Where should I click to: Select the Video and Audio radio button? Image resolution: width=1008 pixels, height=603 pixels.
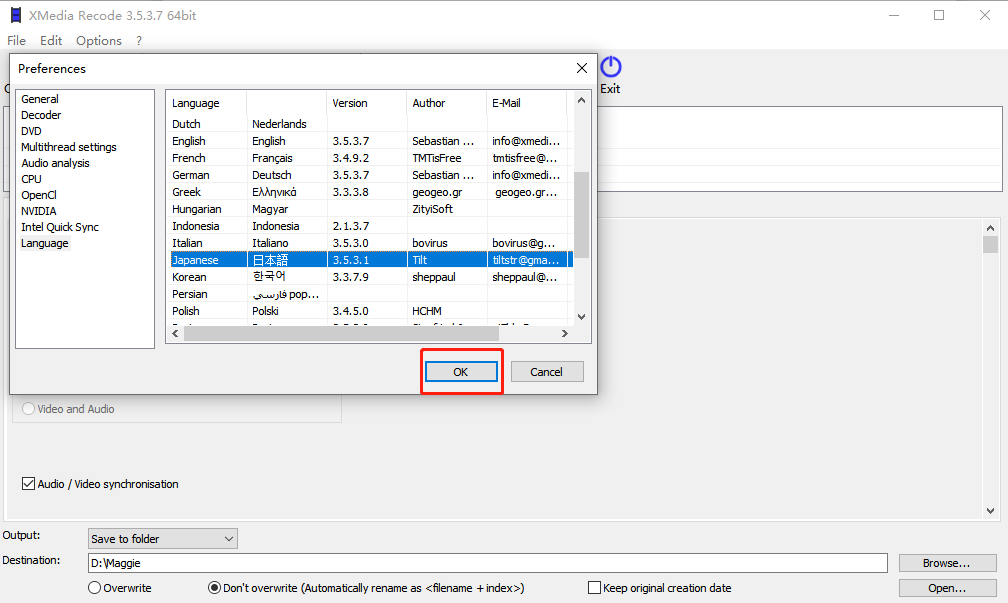tap(28, 409)
